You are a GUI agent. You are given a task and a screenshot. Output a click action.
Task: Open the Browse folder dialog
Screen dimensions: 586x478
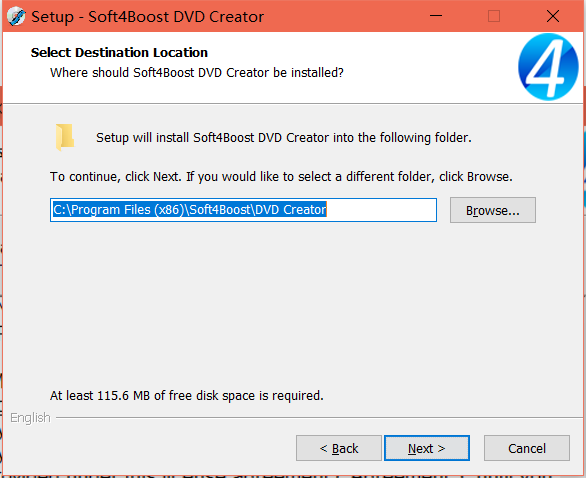pyautogui.click(x=493, y=210)
